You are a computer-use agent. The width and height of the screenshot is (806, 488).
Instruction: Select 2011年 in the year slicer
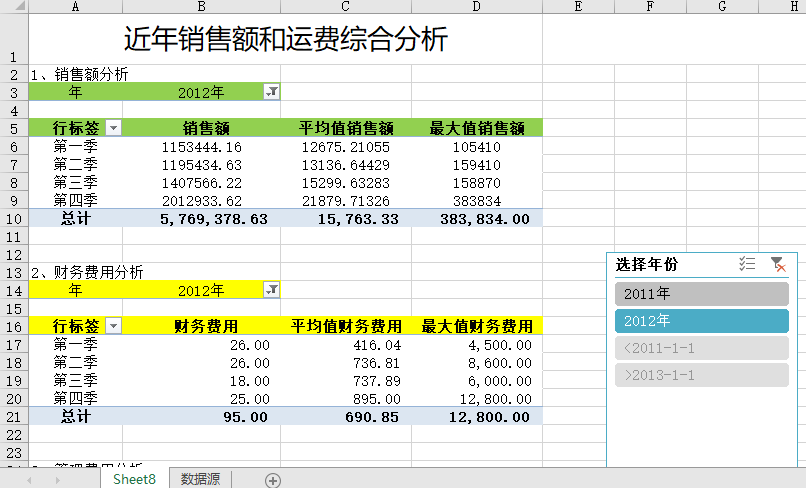[x=702, y=294]
